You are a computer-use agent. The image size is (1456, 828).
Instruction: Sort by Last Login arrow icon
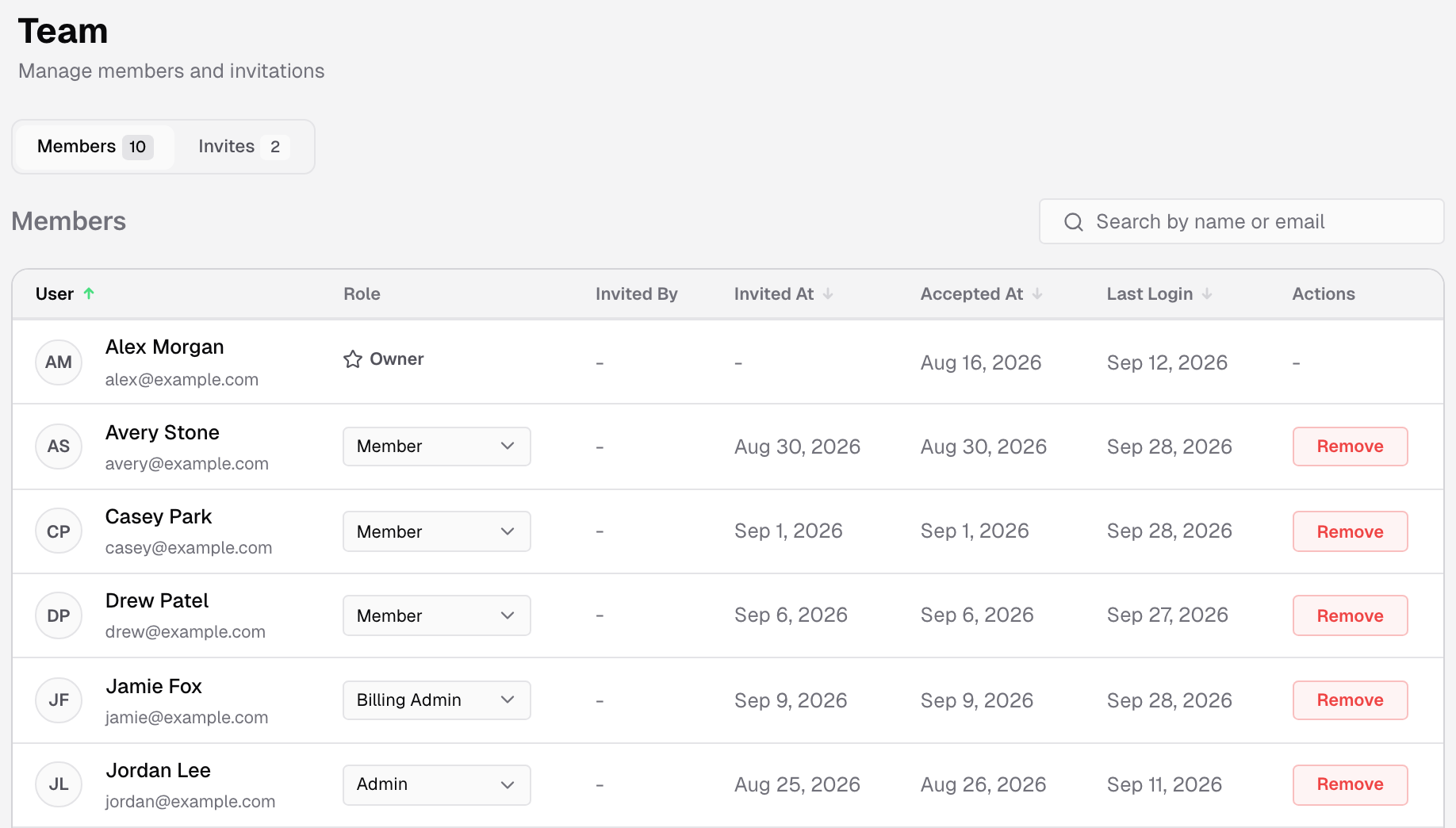click(1207, 293)
